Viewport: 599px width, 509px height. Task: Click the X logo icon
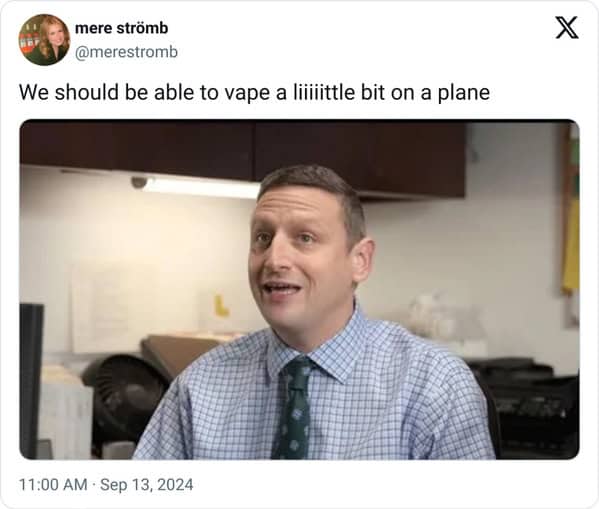point(567,28)
